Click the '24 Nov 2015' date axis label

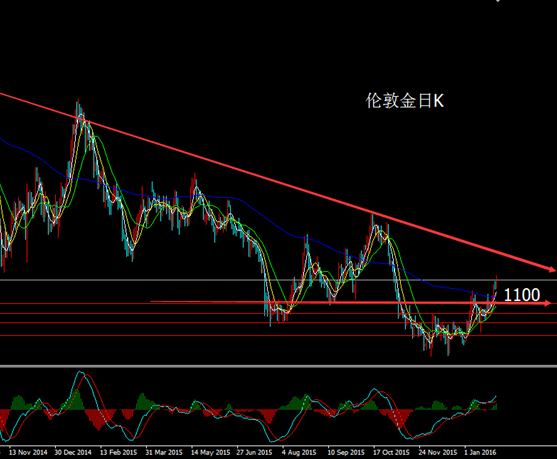(438, 452)
